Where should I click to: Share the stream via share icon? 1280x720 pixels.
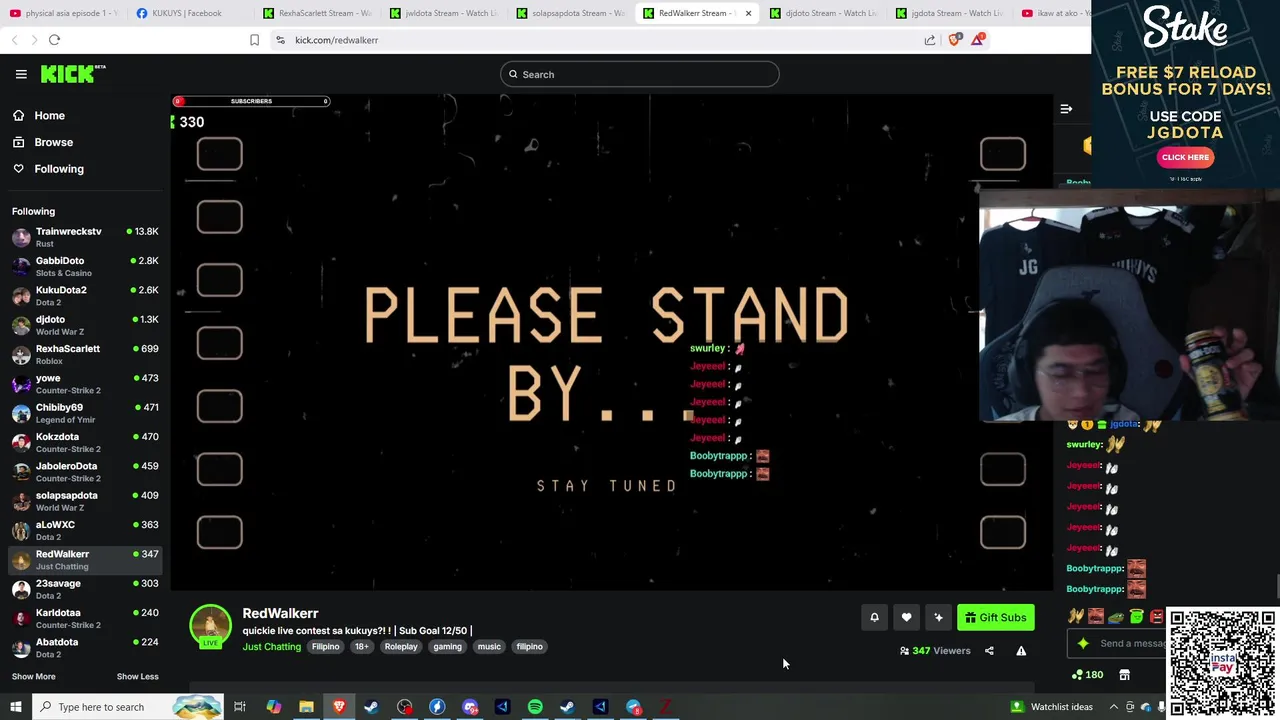point(989,651)
